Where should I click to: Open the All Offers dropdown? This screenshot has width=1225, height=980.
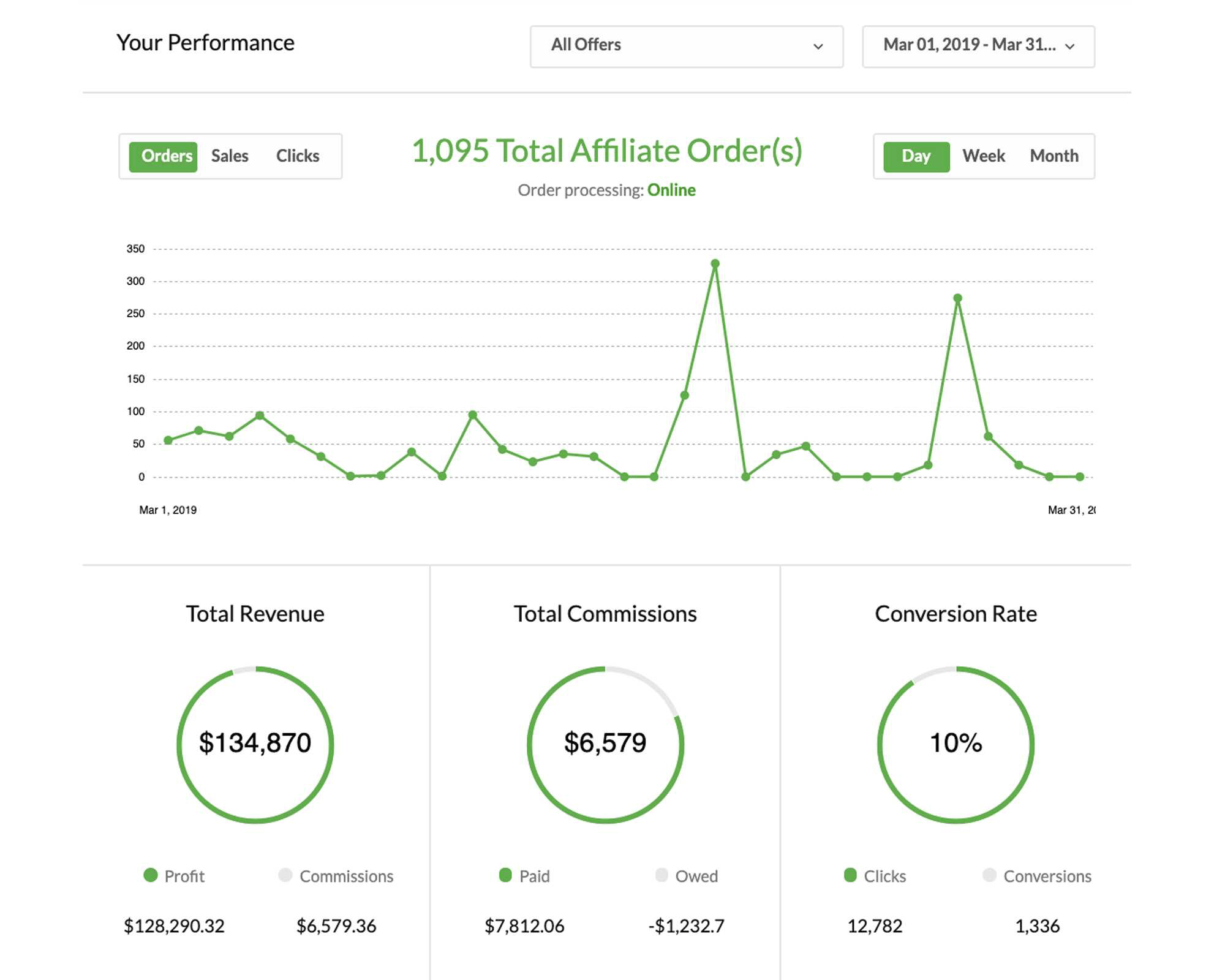pos(687,47)
